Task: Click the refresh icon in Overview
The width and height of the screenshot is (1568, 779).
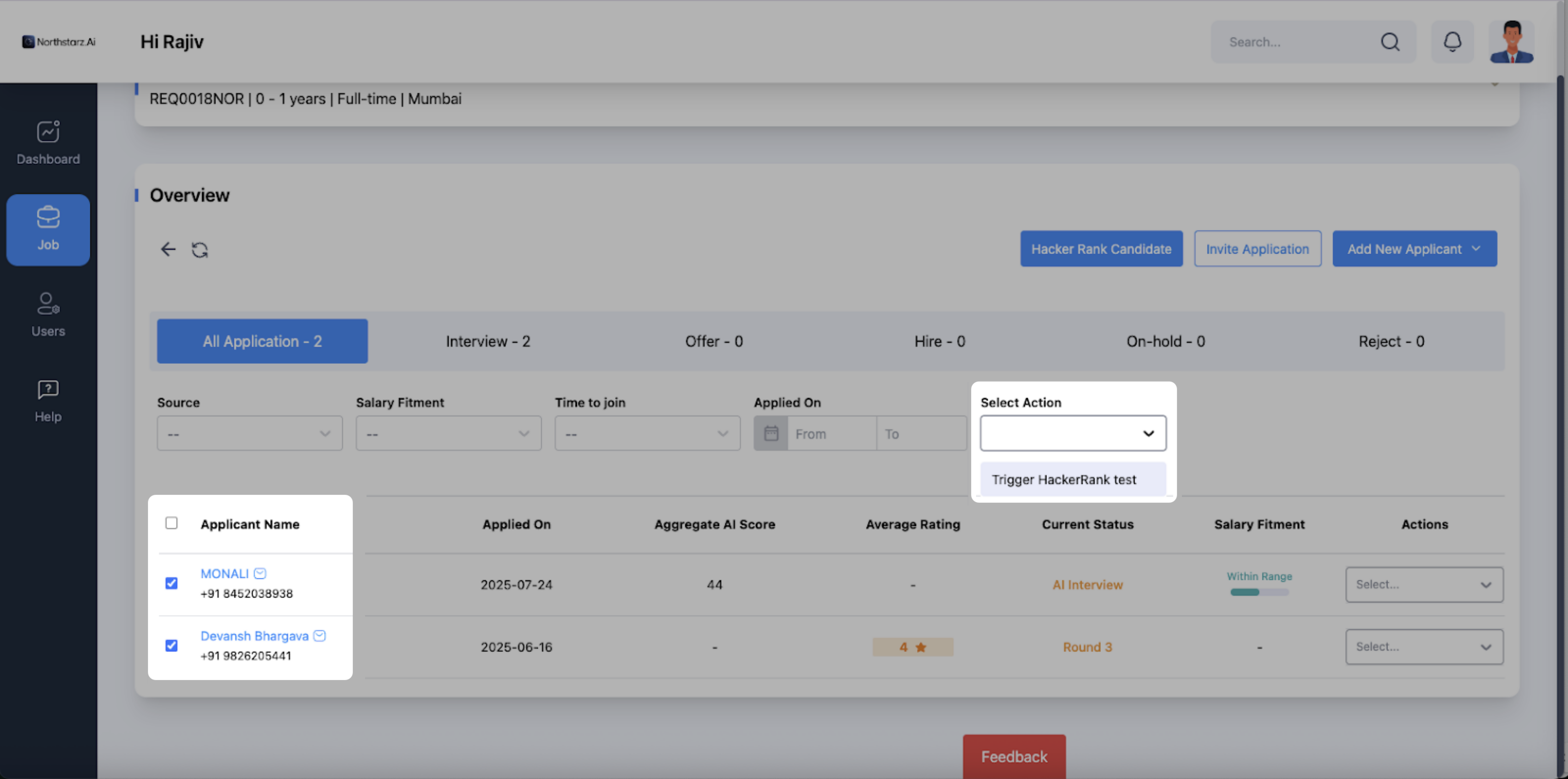Action: [200, 250]
